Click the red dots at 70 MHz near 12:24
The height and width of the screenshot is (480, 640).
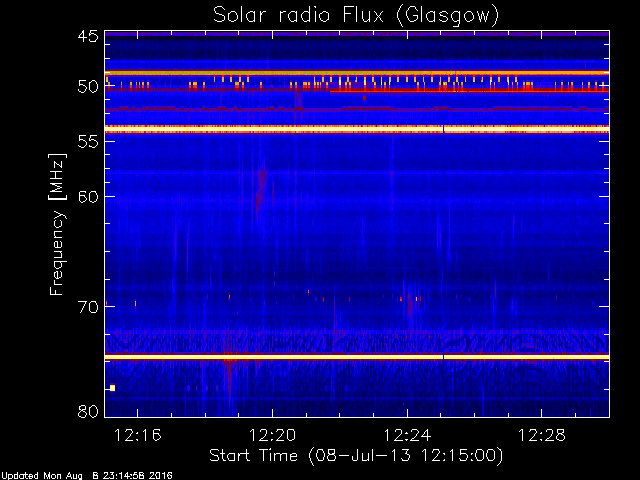click(410, 298)
